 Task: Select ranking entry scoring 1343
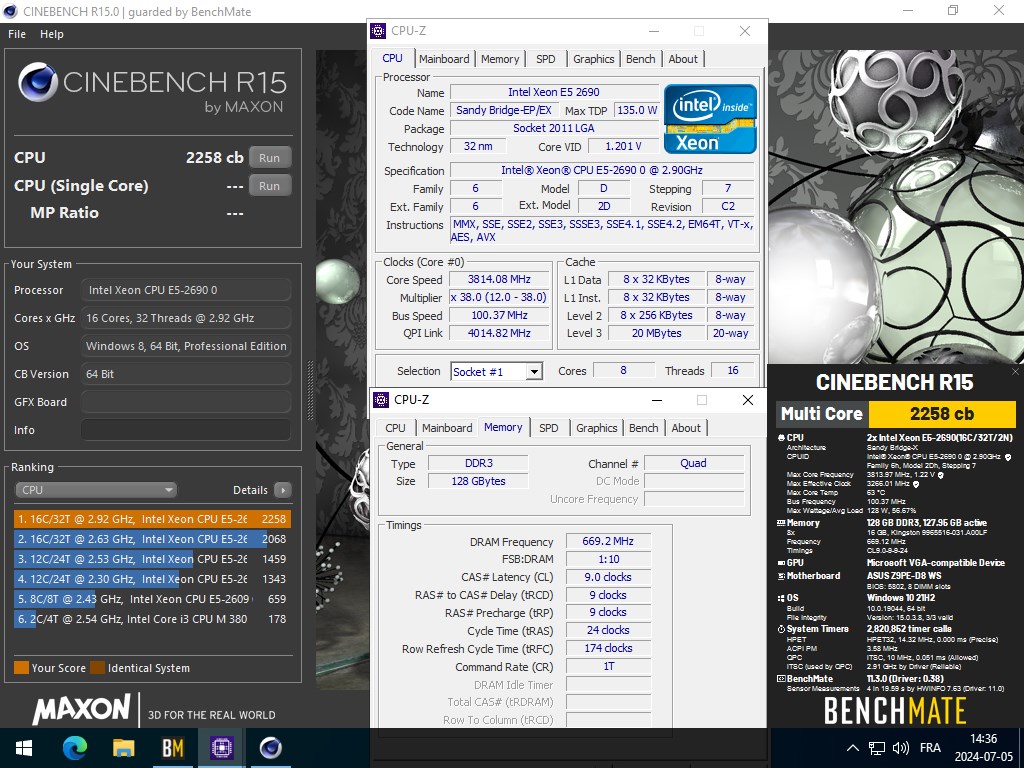(x=152, y=579)
